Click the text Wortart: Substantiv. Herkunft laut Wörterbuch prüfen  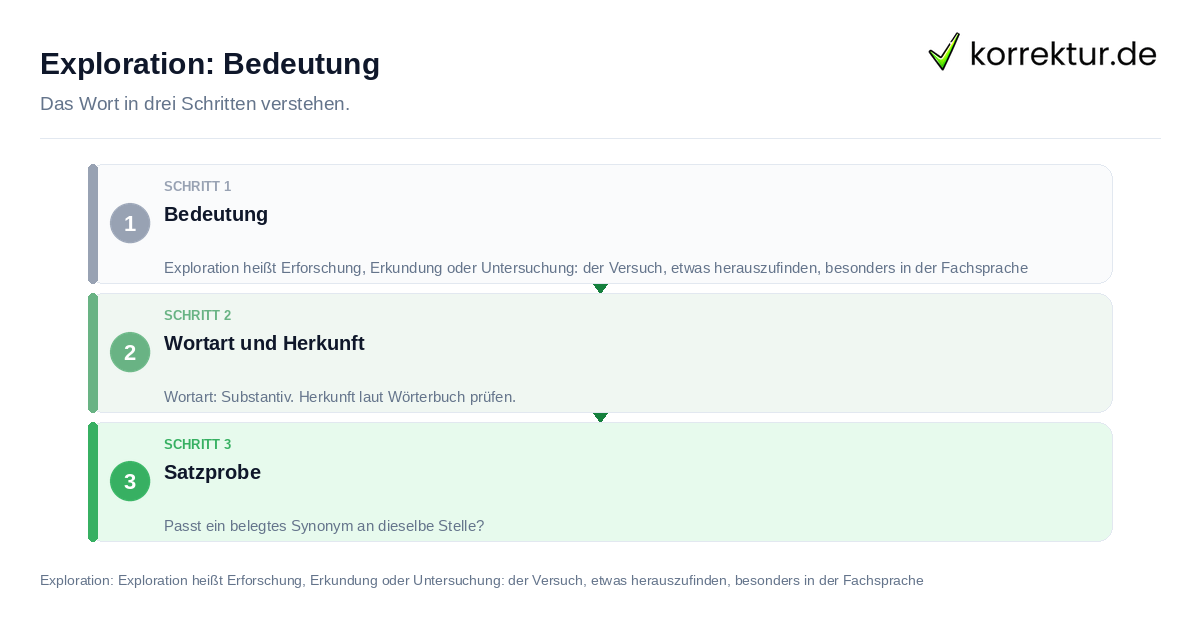pyautogui.click(x=340, y=397)
